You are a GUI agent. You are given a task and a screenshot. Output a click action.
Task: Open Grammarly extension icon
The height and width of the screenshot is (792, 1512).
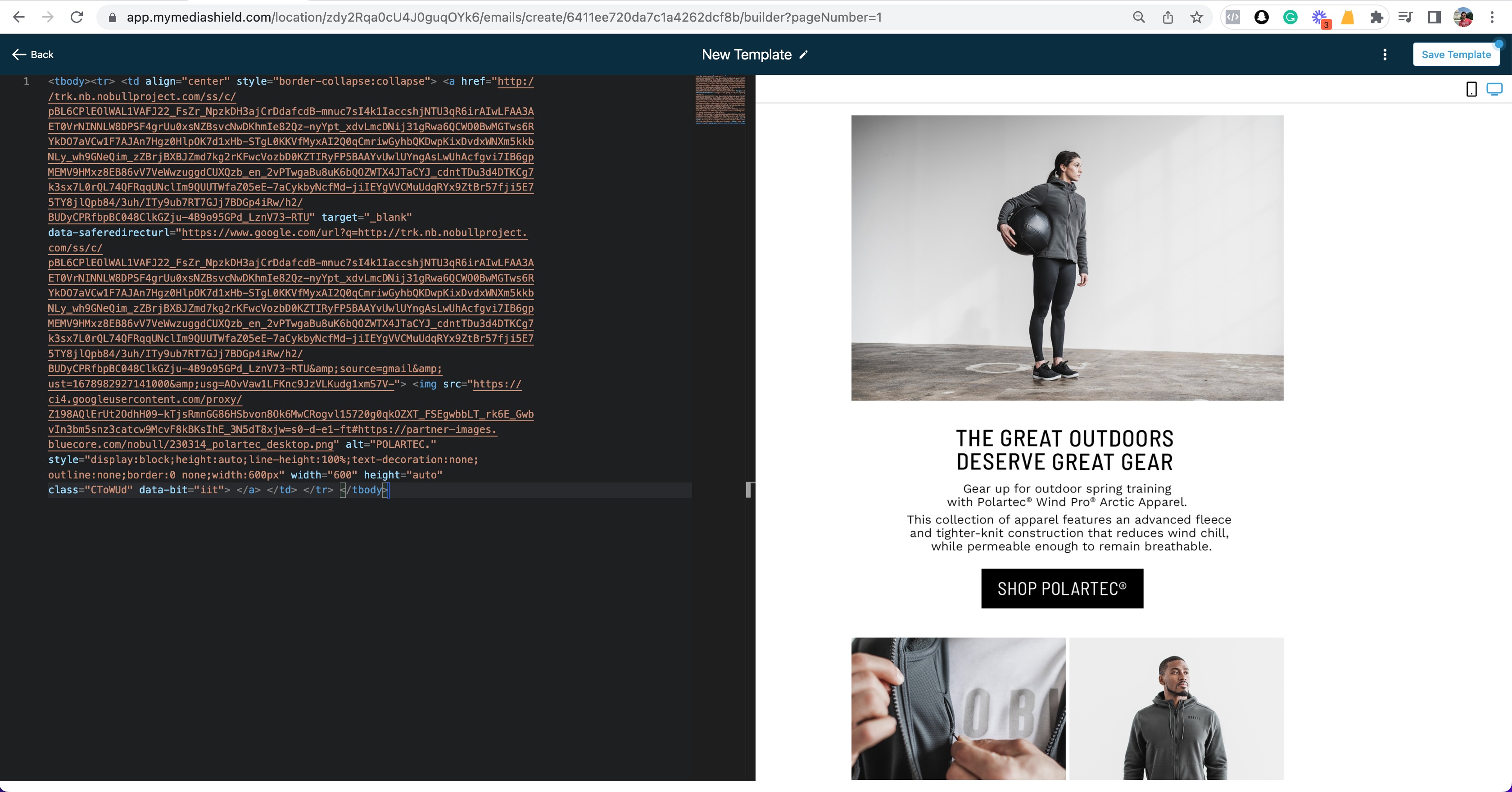pyautogui.click(x=1290, y=17)
